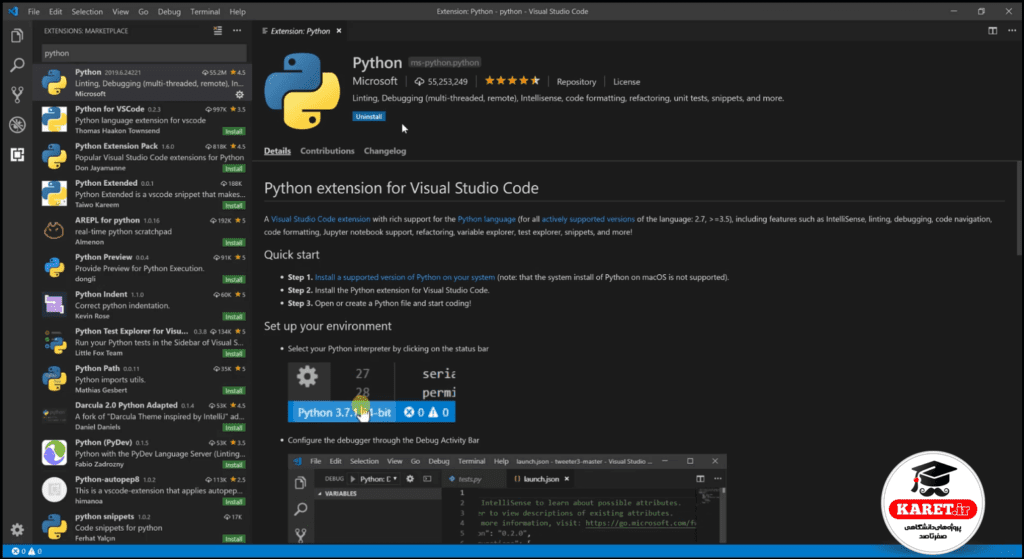Click the large Python logo on details page

[x=302, y=90]
